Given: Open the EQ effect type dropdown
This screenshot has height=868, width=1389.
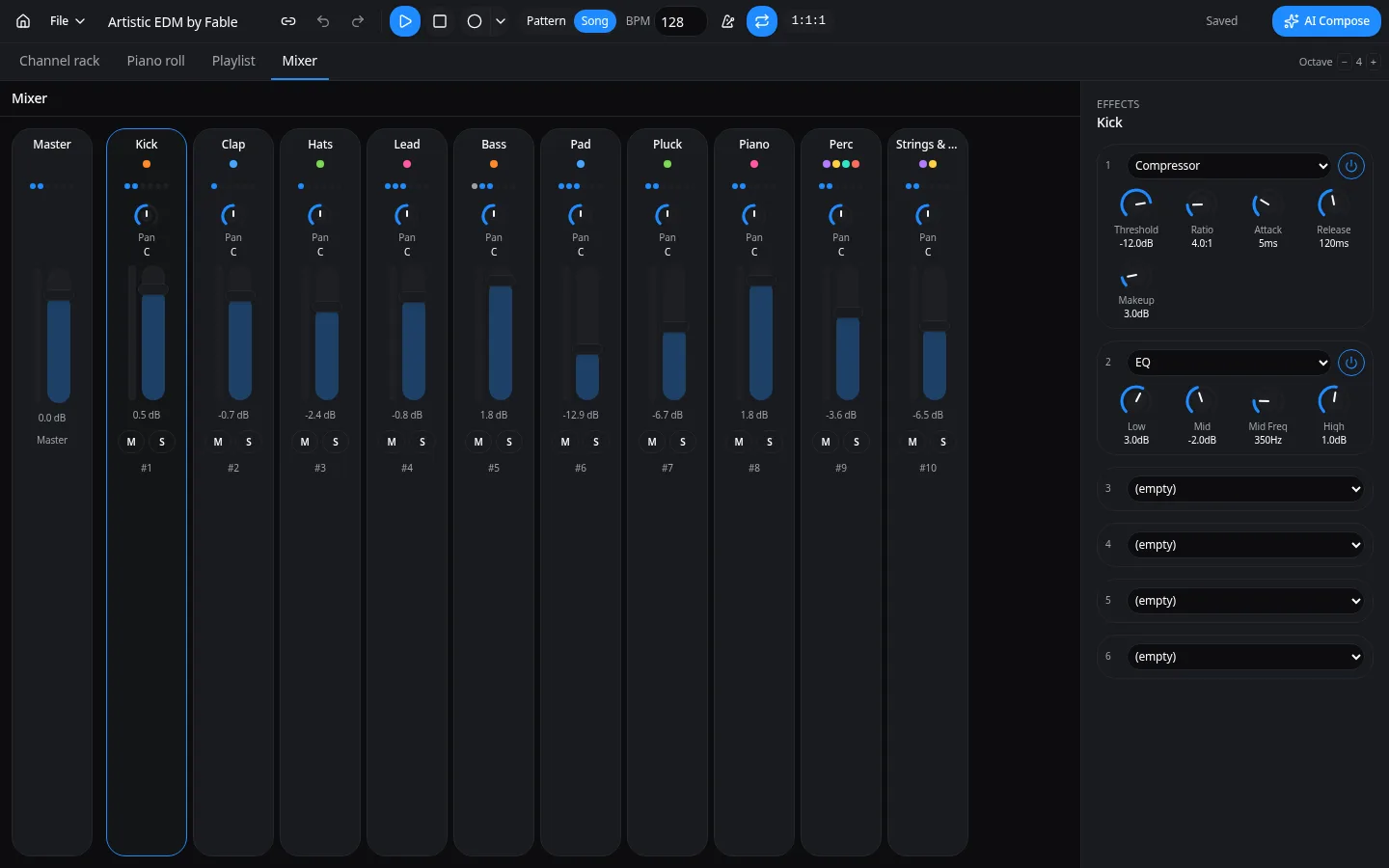Looking at the screenshot, I should click(x=1229, y=363).
